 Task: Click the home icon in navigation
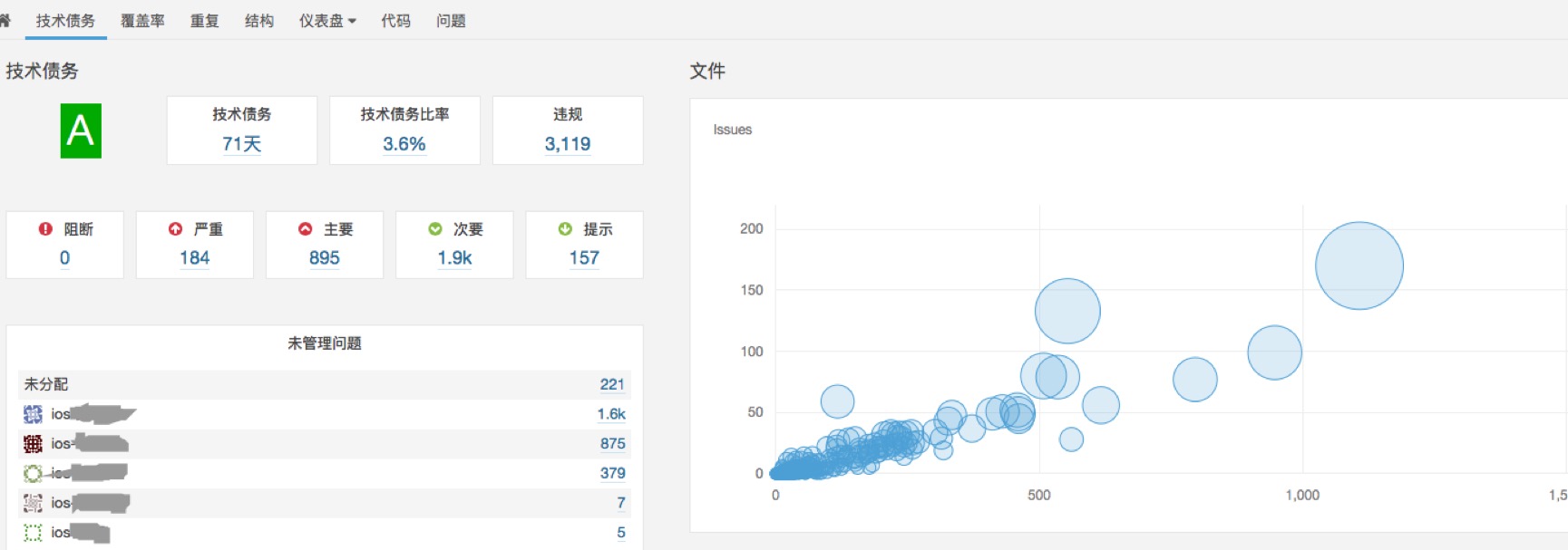coord(5,20)
